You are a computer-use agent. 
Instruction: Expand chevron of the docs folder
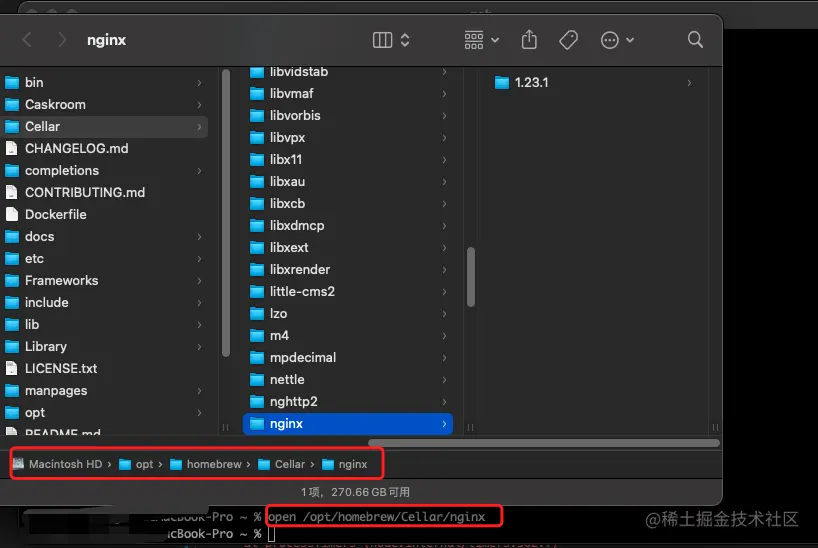coord(199,236)
